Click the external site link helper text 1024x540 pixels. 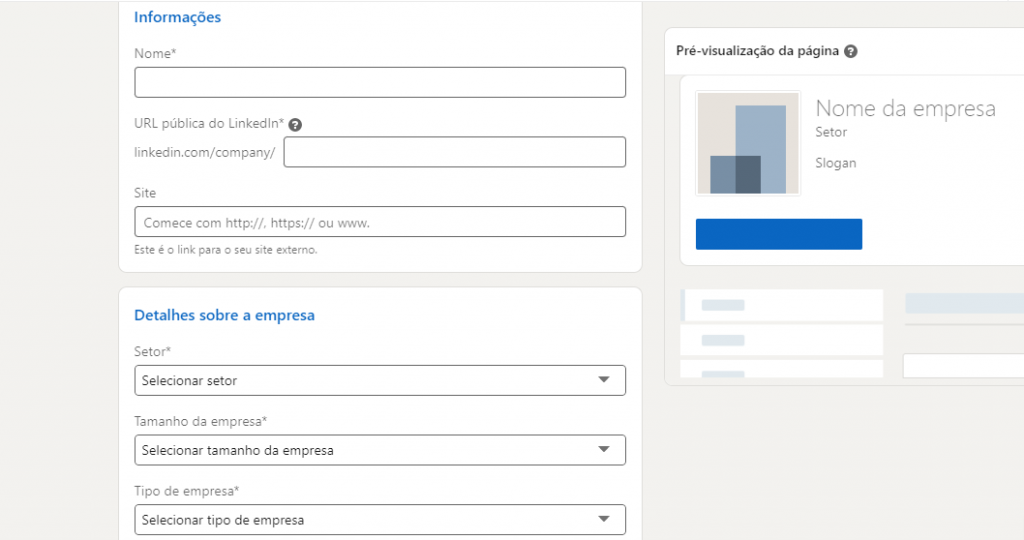[x=226, y=250]
